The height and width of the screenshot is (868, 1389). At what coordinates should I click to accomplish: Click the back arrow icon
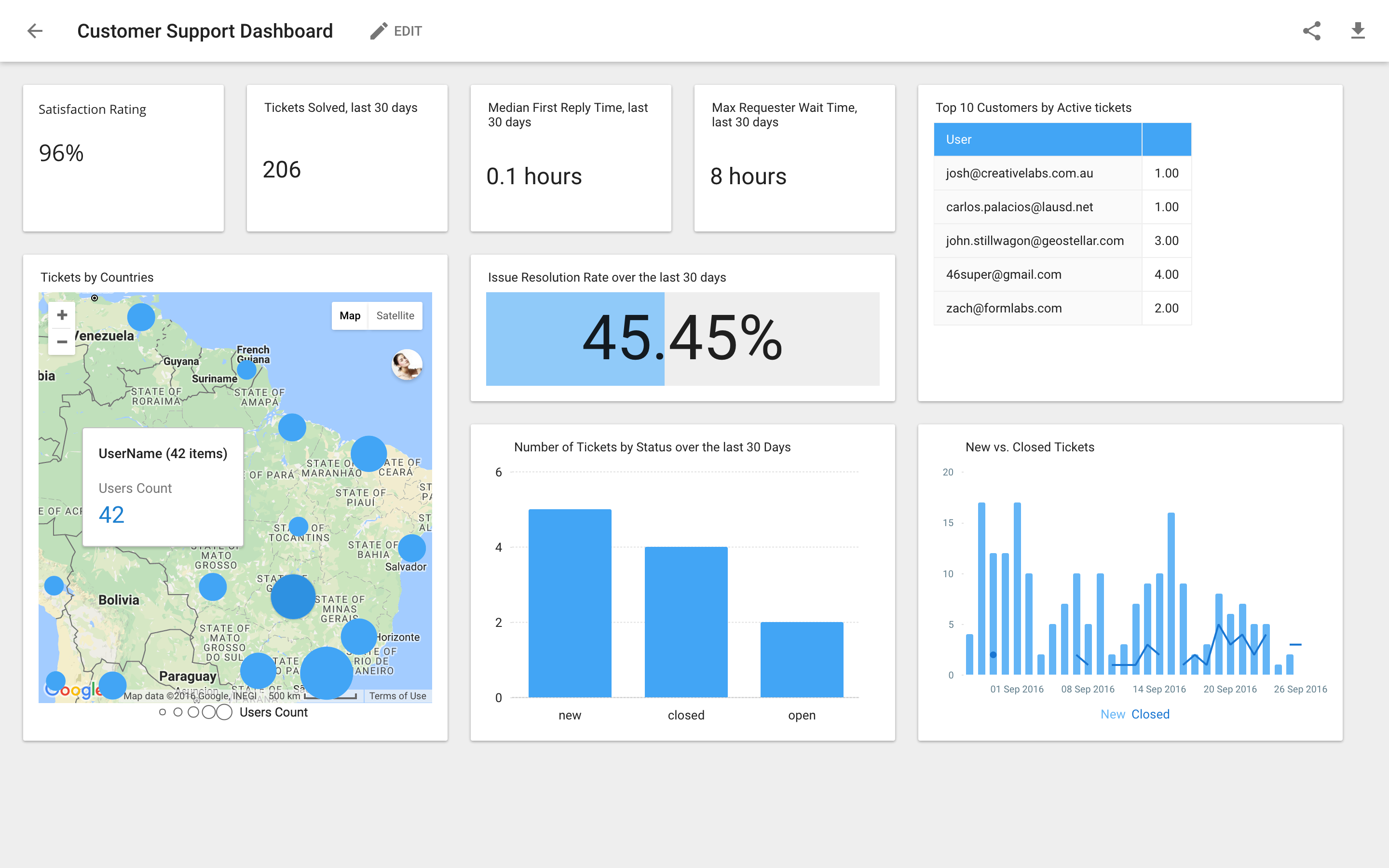(x=35, y=31)
